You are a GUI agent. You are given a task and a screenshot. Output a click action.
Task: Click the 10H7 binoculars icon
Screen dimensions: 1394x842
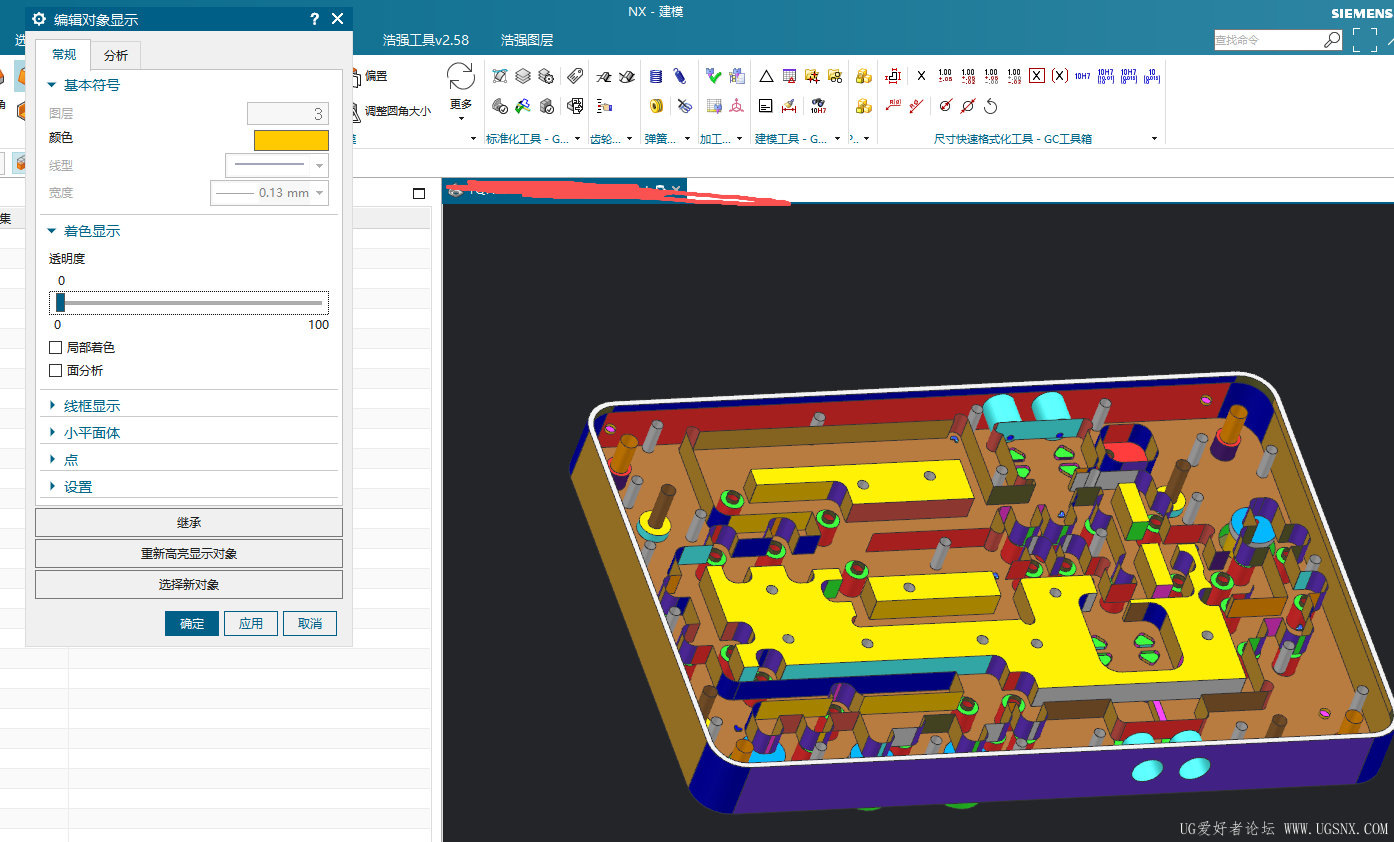click(818, 106)
